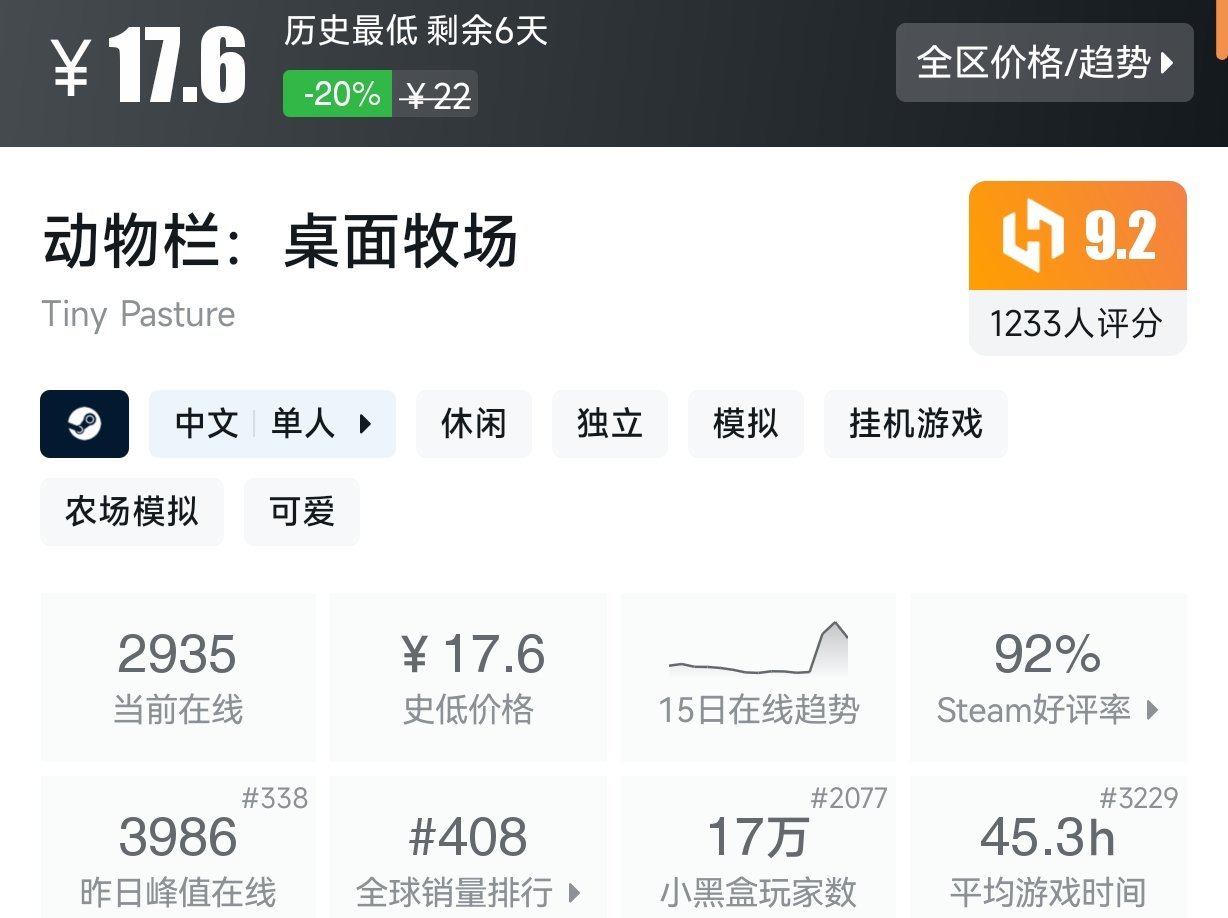View the 1233人评分 rating count
The height and width of the screenshot is (918, 1228).
click(1078, 323)
